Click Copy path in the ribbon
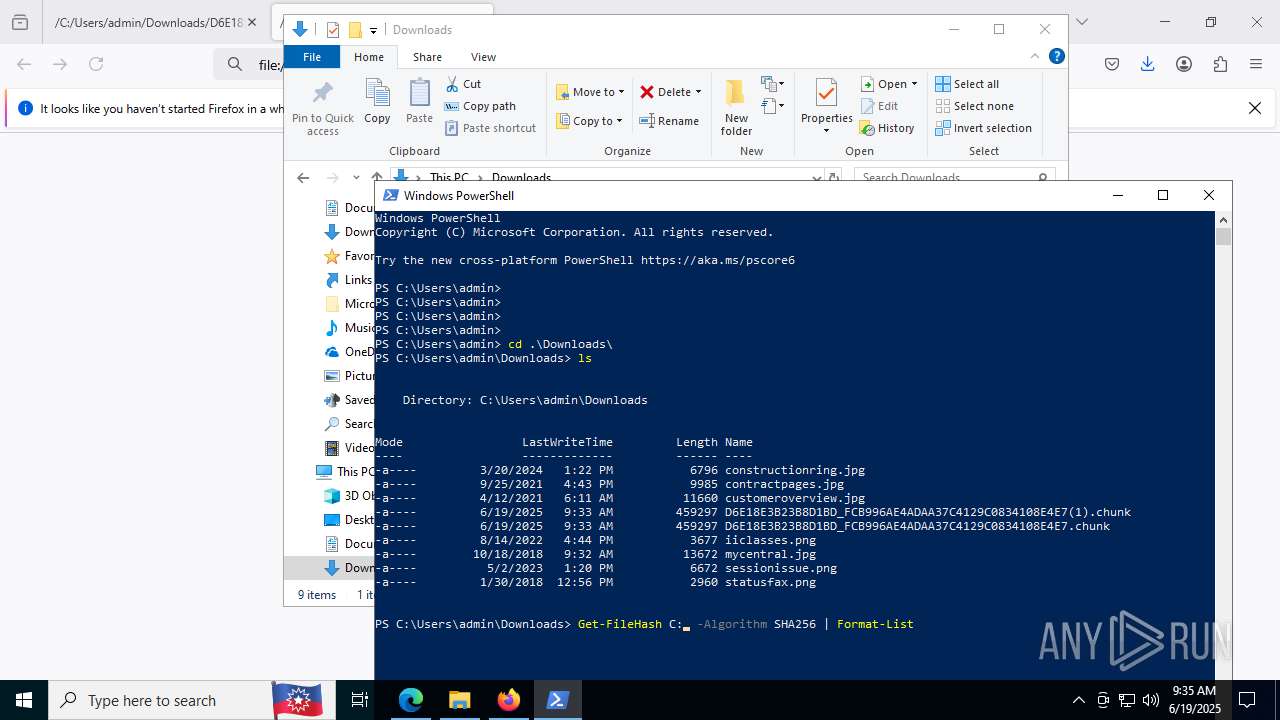1280x720 pixels. [x=480, y=106]
